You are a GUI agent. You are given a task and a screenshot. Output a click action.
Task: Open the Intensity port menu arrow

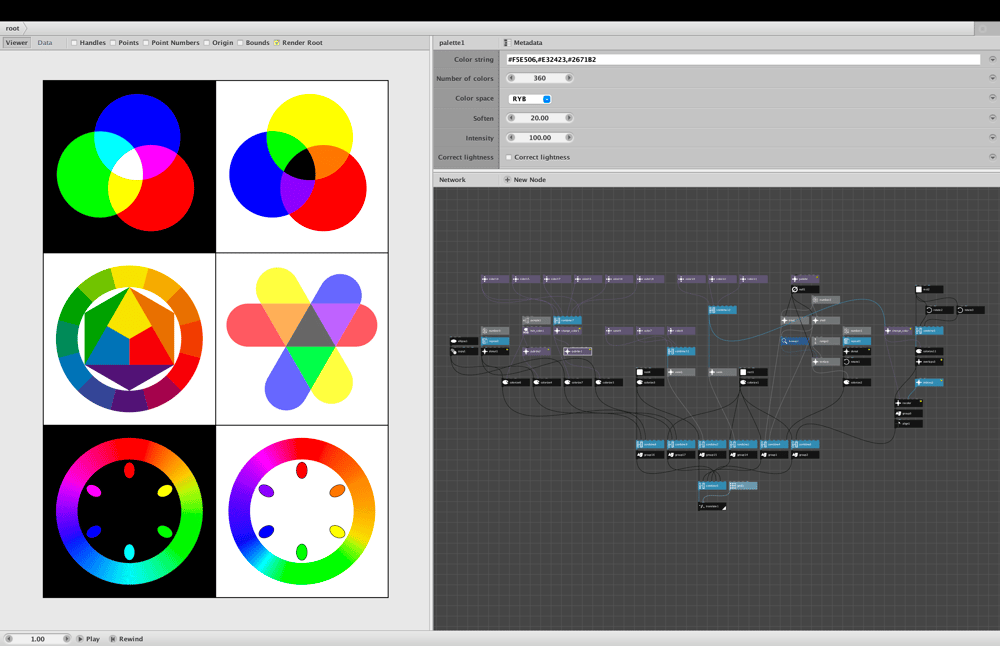[x=992, y=137]
